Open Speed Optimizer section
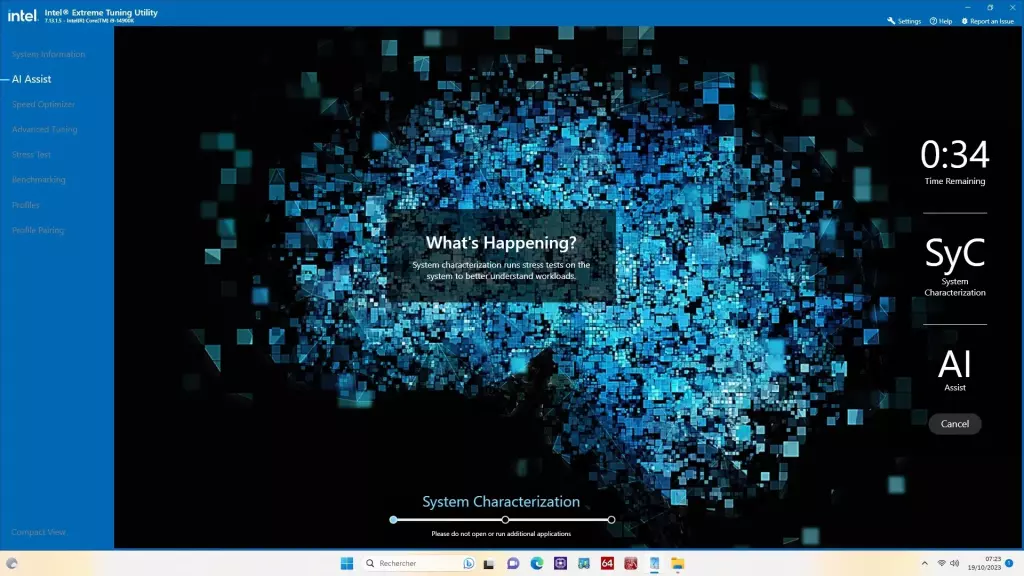Viewport: 1024px width, 576px height. [x=43, y=104]
